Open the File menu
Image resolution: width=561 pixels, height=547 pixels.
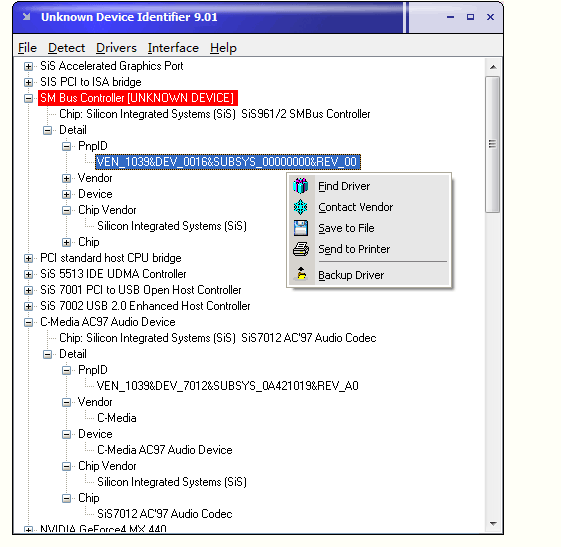tap(28, 48)
